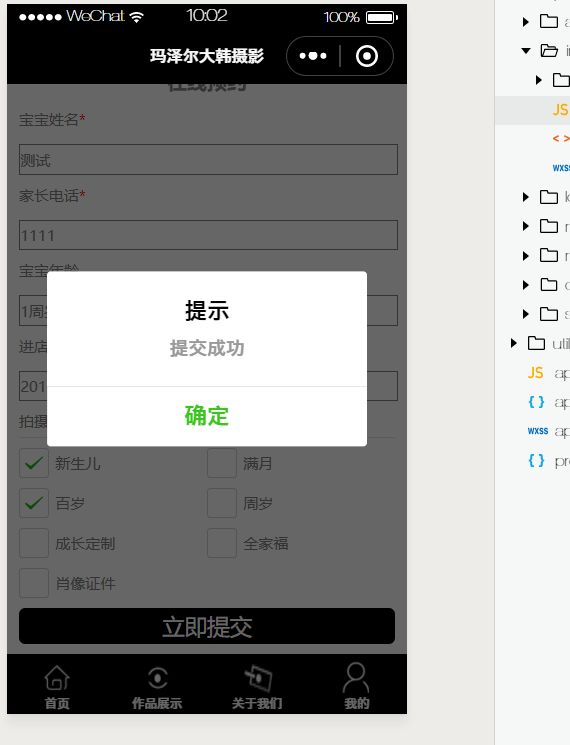Collapse the open folder beginning with 'i'
570x745 pixels.
pos(525,50)
